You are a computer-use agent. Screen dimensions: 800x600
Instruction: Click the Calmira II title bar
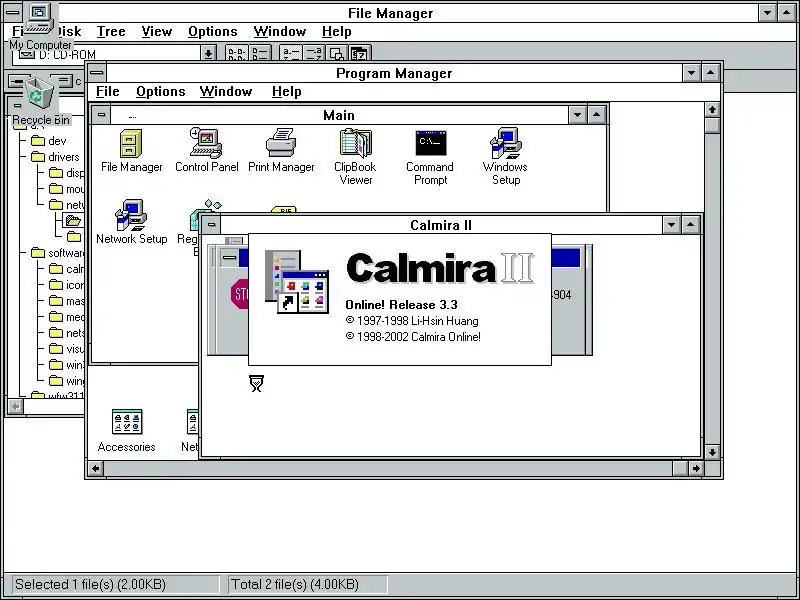(x=441, y=224)
